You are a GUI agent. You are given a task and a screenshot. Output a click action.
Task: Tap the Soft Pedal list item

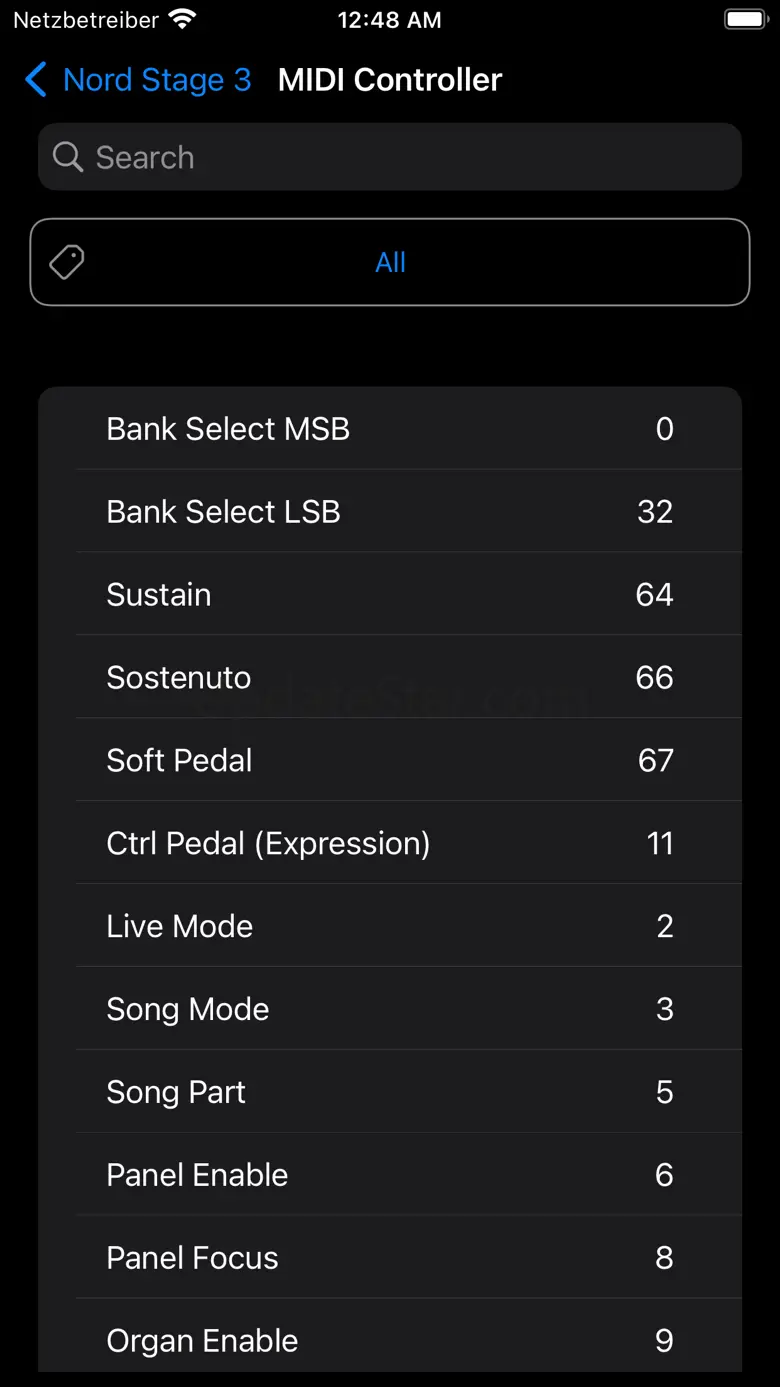tap(390, 761)
